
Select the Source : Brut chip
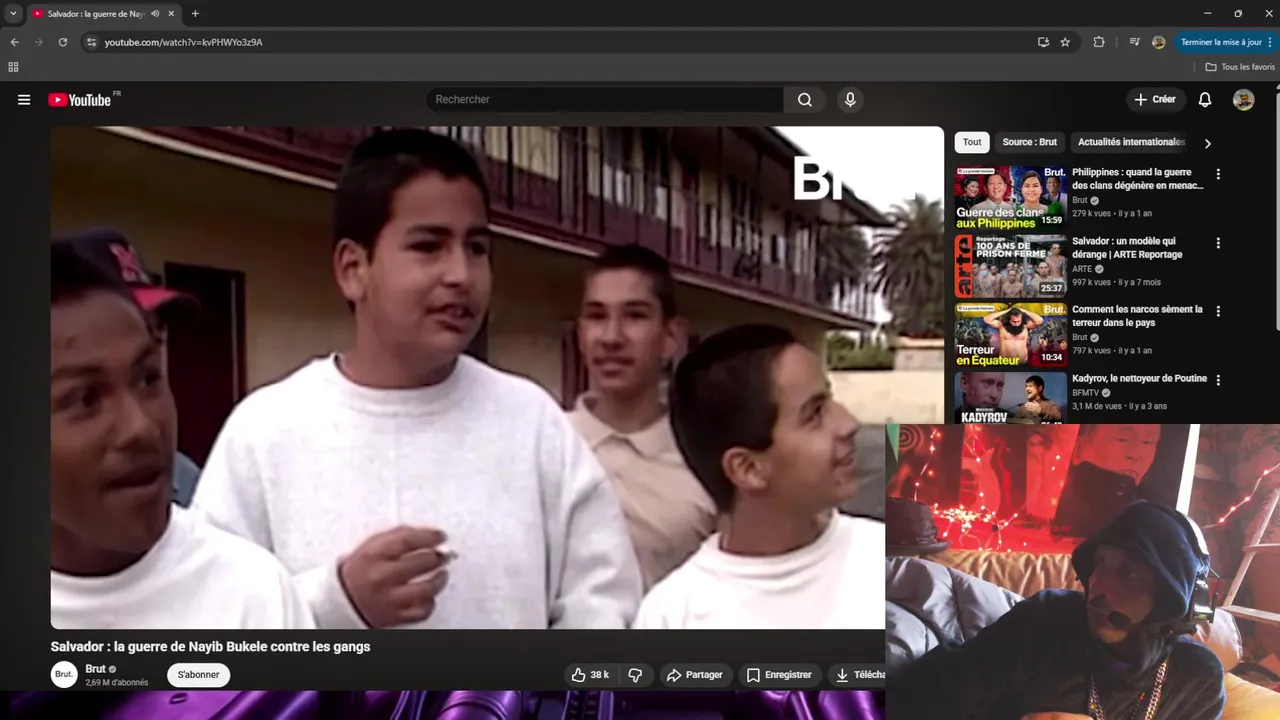click(1029, 142)
